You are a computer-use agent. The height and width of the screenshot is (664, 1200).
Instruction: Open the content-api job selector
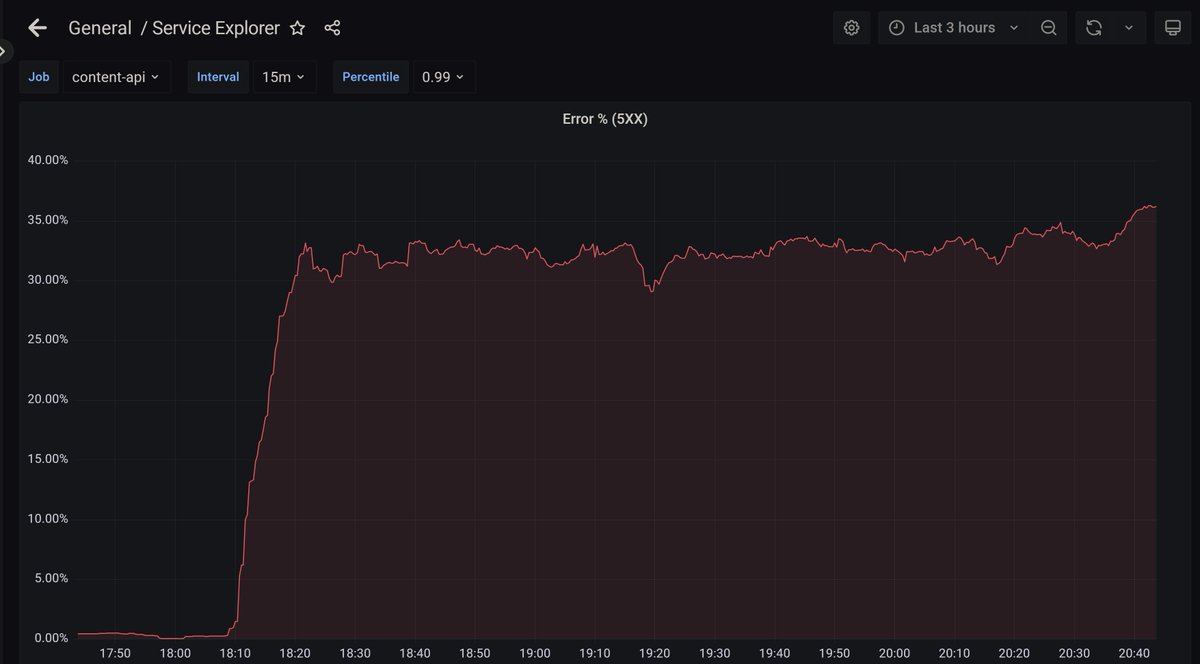pos(114,76)
